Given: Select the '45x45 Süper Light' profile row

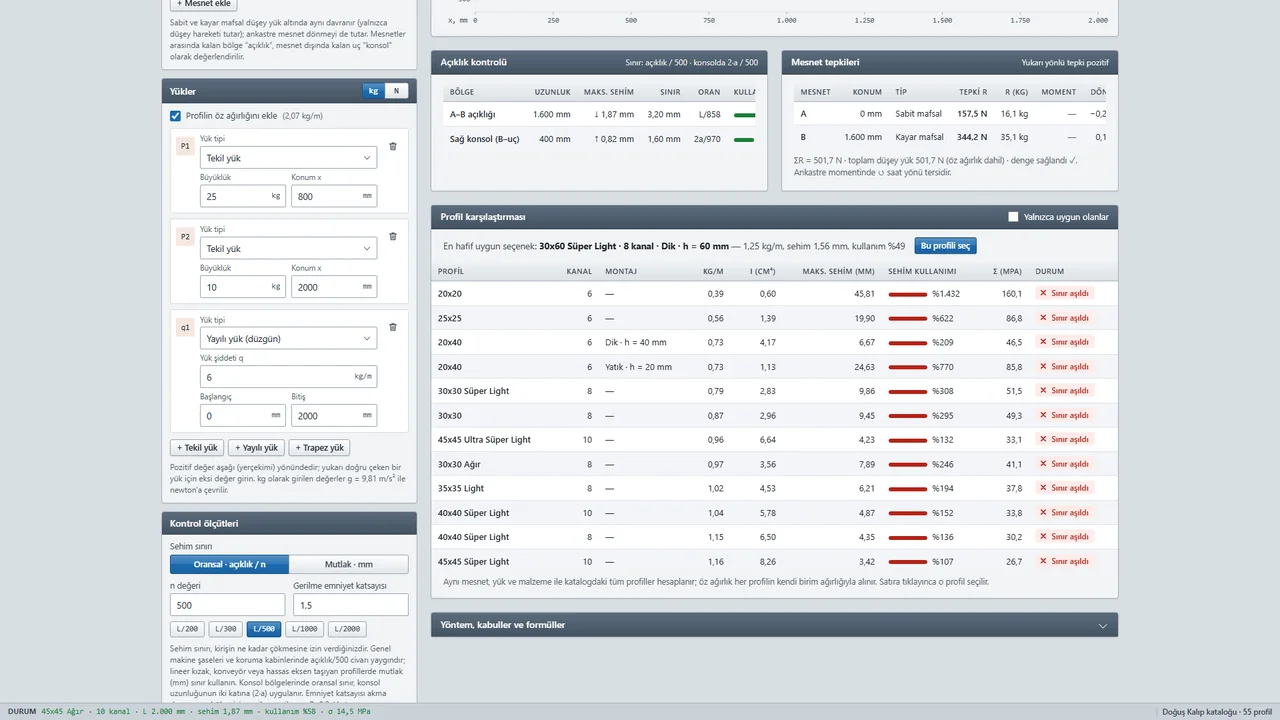Looking at the screenshot, I should 774,562.
